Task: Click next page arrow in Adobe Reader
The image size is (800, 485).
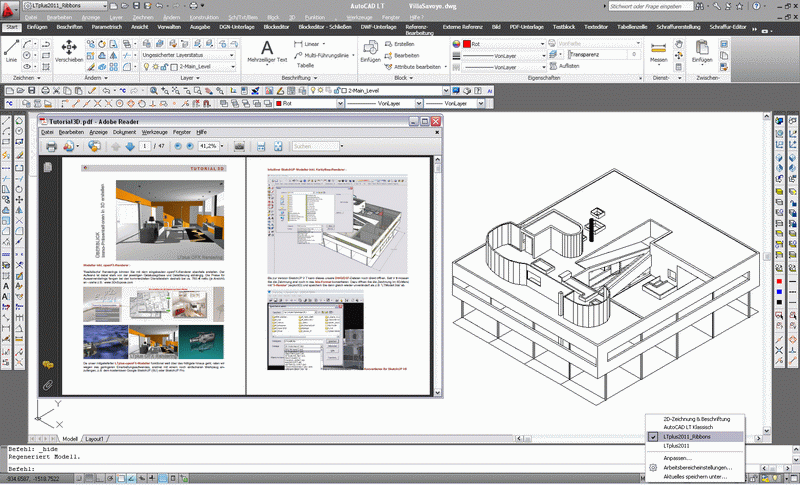Action: tap(130, 146)
